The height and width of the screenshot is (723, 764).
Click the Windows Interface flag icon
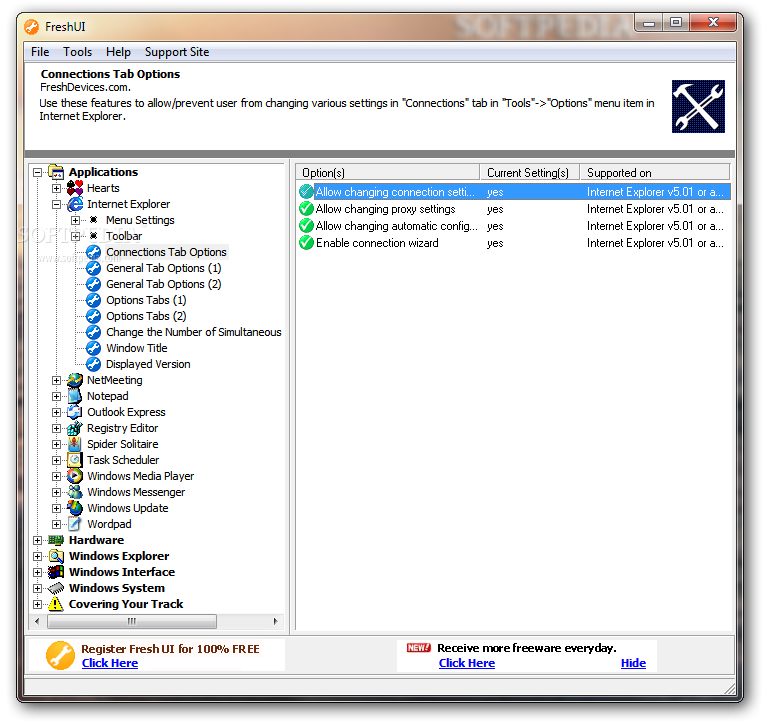(x=56, y=572)
